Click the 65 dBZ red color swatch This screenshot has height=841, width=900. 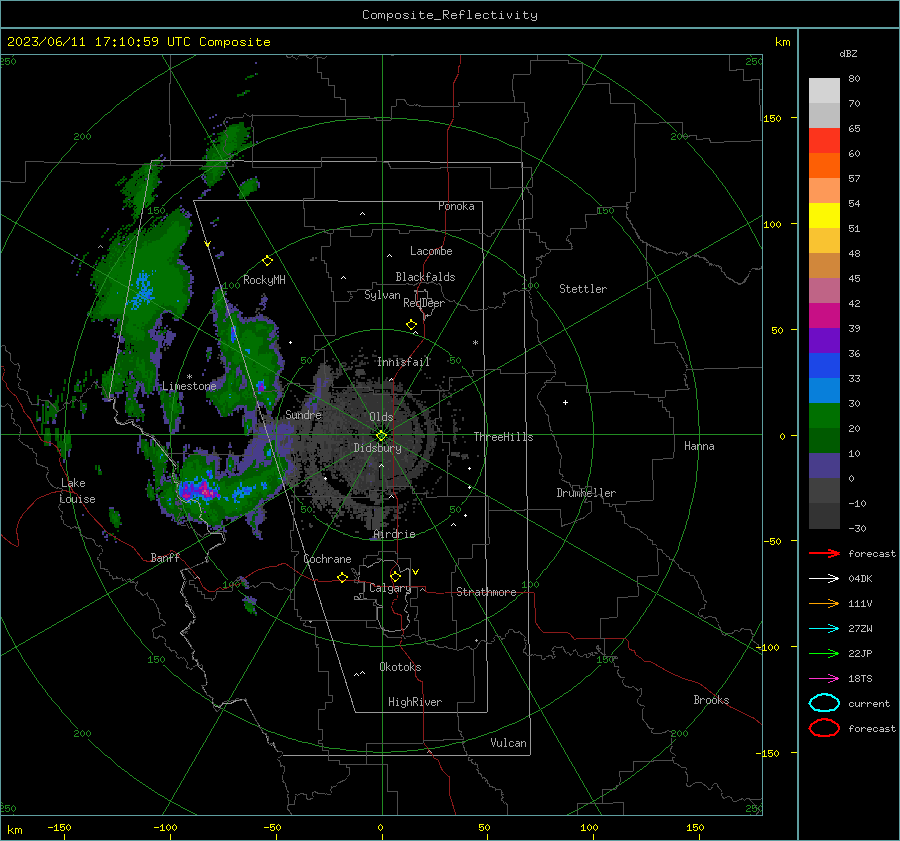824,140
